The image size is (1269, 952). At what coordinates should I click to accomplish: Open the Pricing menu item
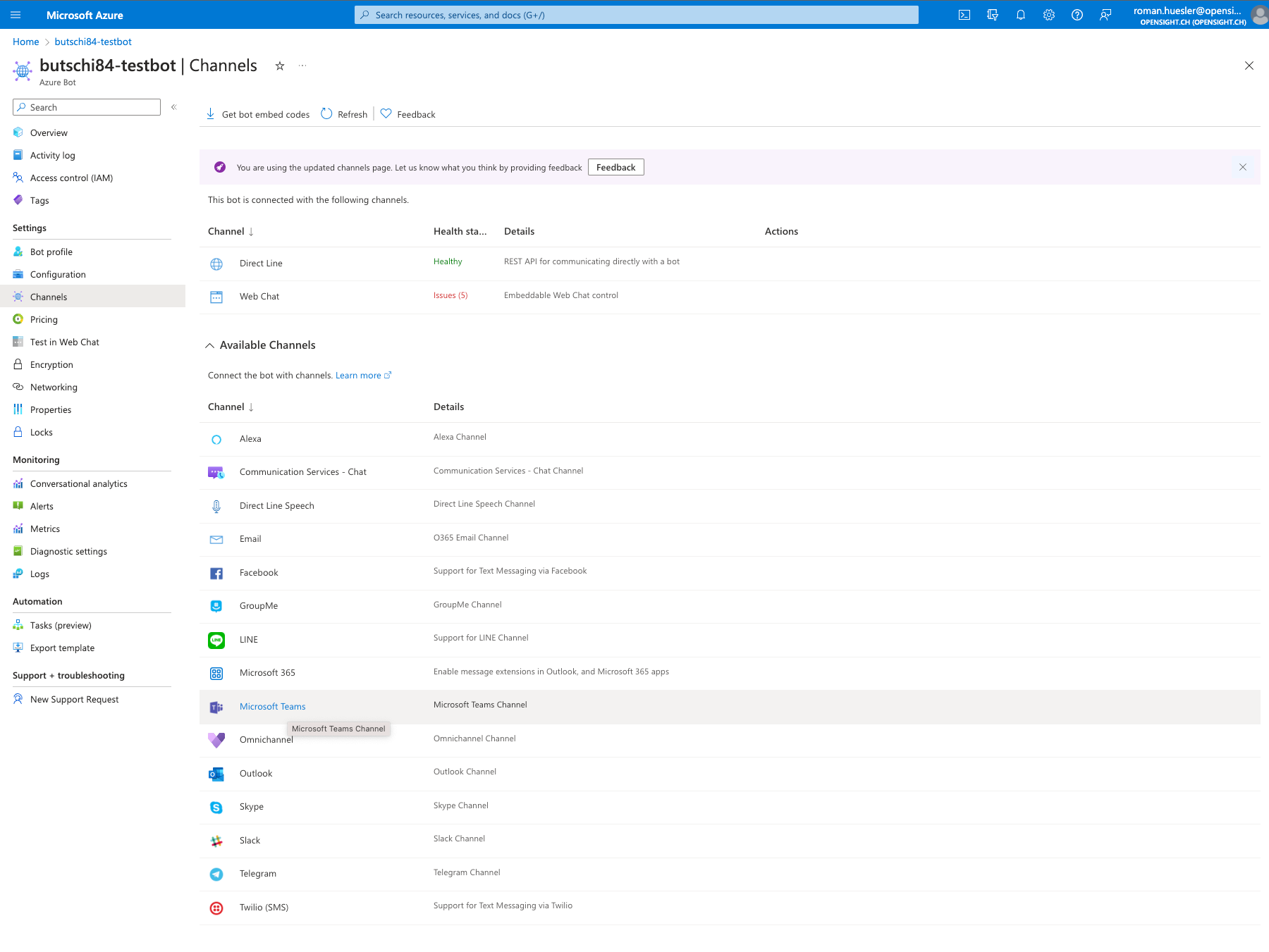[44, 319]
